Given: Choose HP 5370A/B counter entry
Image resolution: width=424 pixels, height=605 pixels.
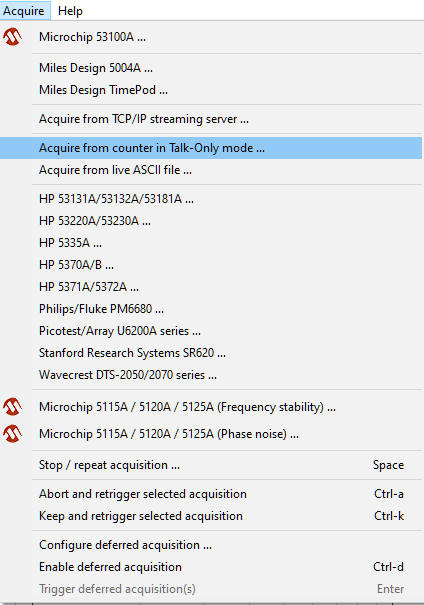Looking at the screenshot, I should 211,265.
